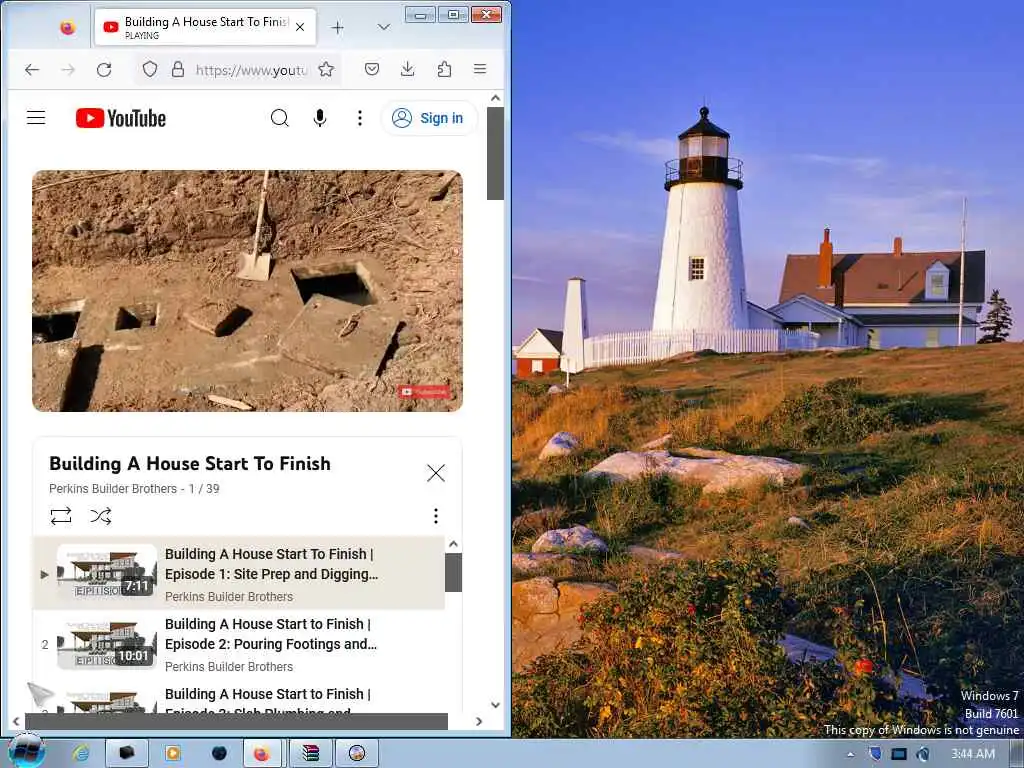Open the black cube app in taskbar
The height and width of the screenshot is (768, 1024).
coord(127,753)
